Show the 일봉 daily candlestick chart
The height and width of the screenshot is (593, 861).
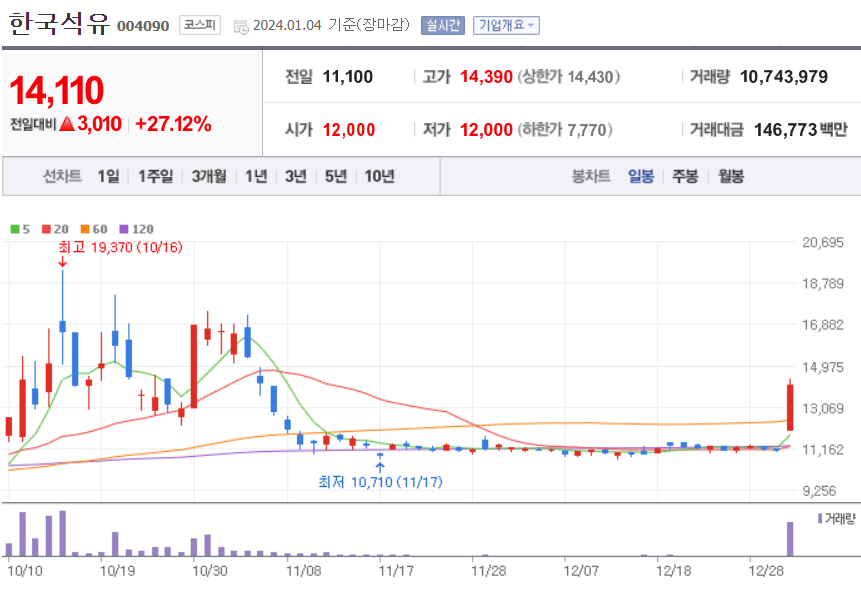tap(641, 176)
